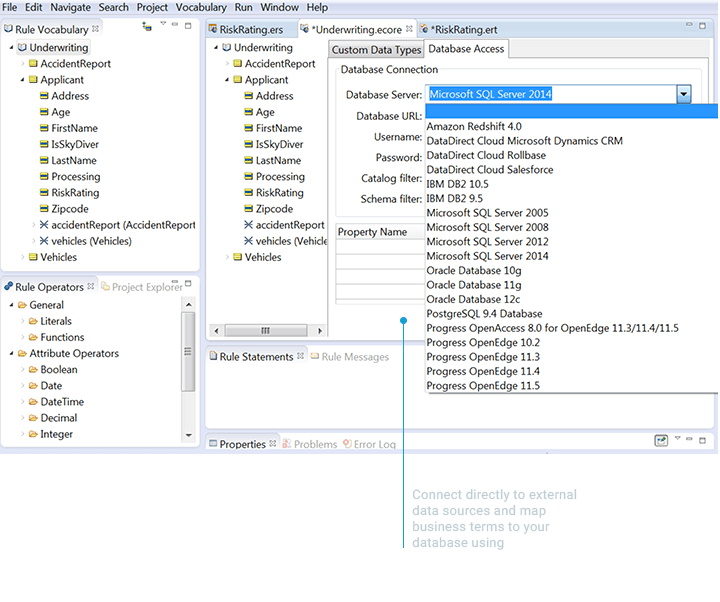Choose Microsoft SQL Server 2005 option
Viewport: 720px width, 602px height.
487,213
